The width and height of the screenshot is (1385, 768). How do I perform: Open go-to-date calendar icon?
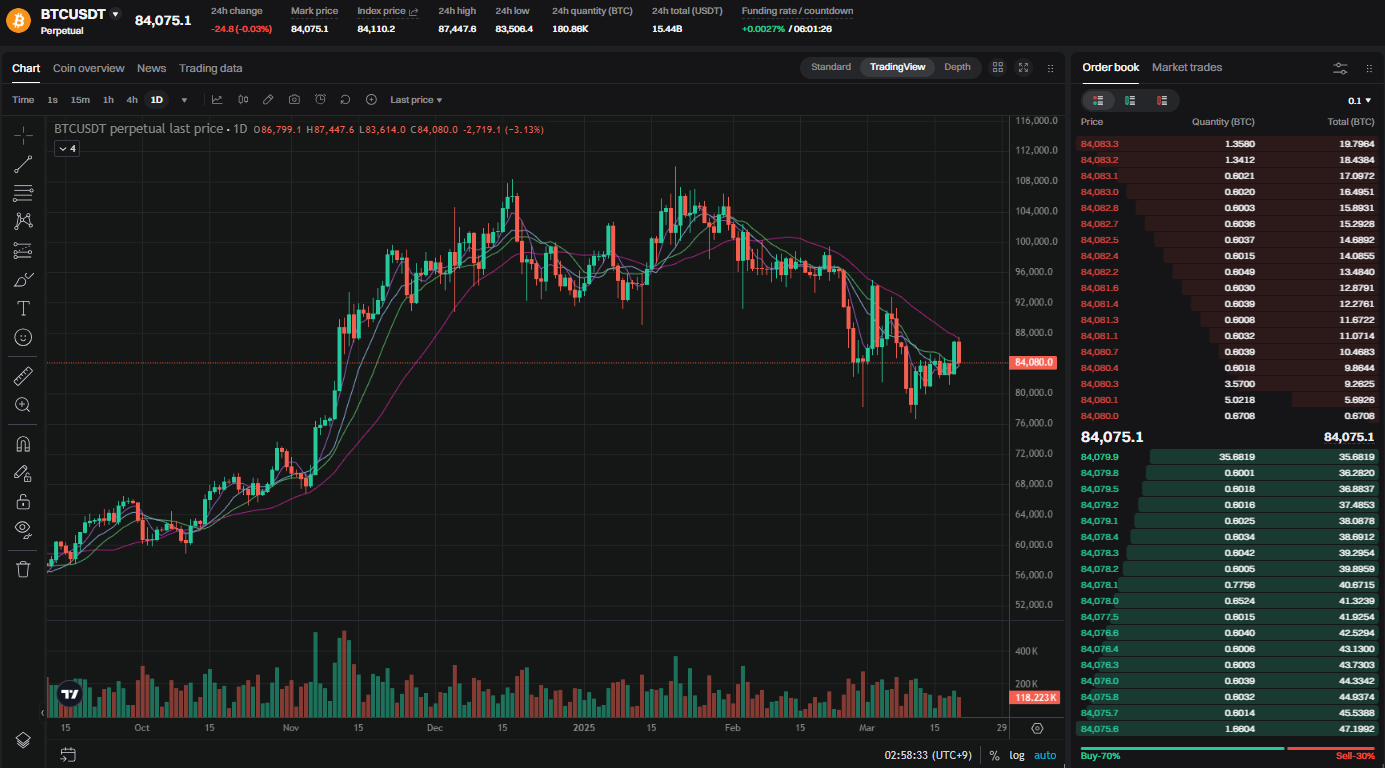pyautogui.click(x=67, y=755)
